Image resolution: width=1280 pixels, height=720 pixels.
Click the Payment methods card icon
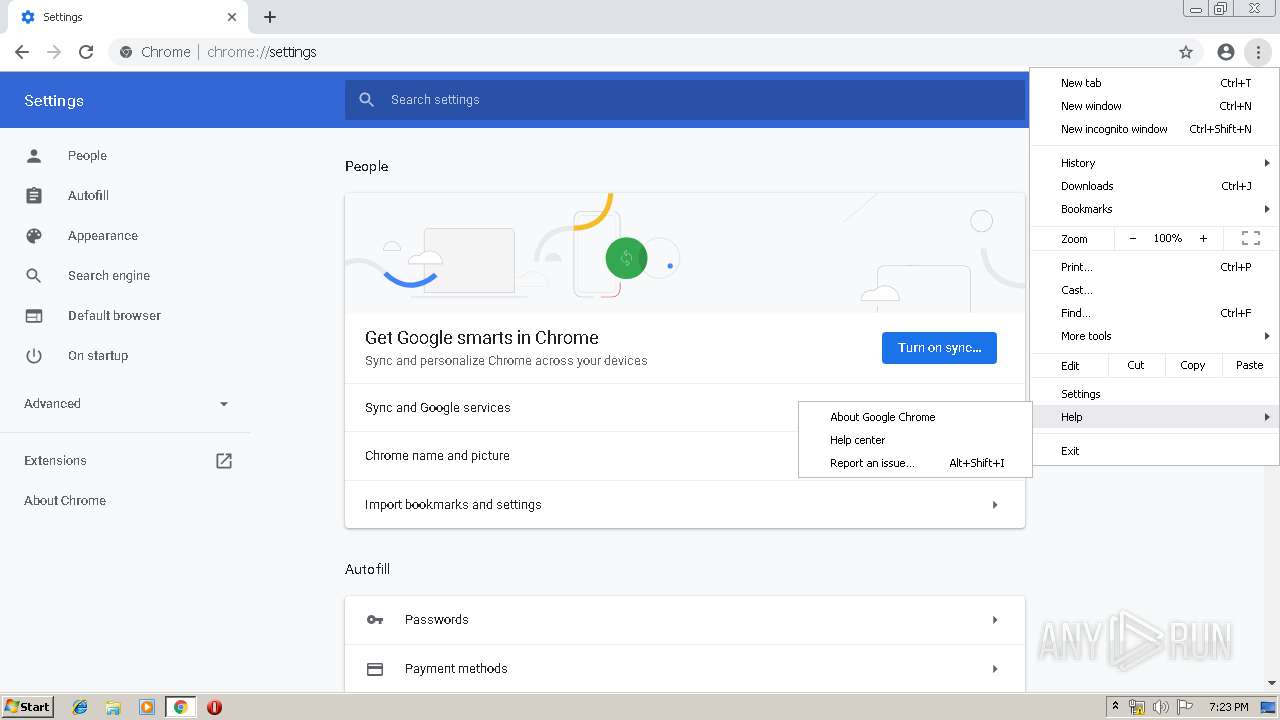(375, 669)
